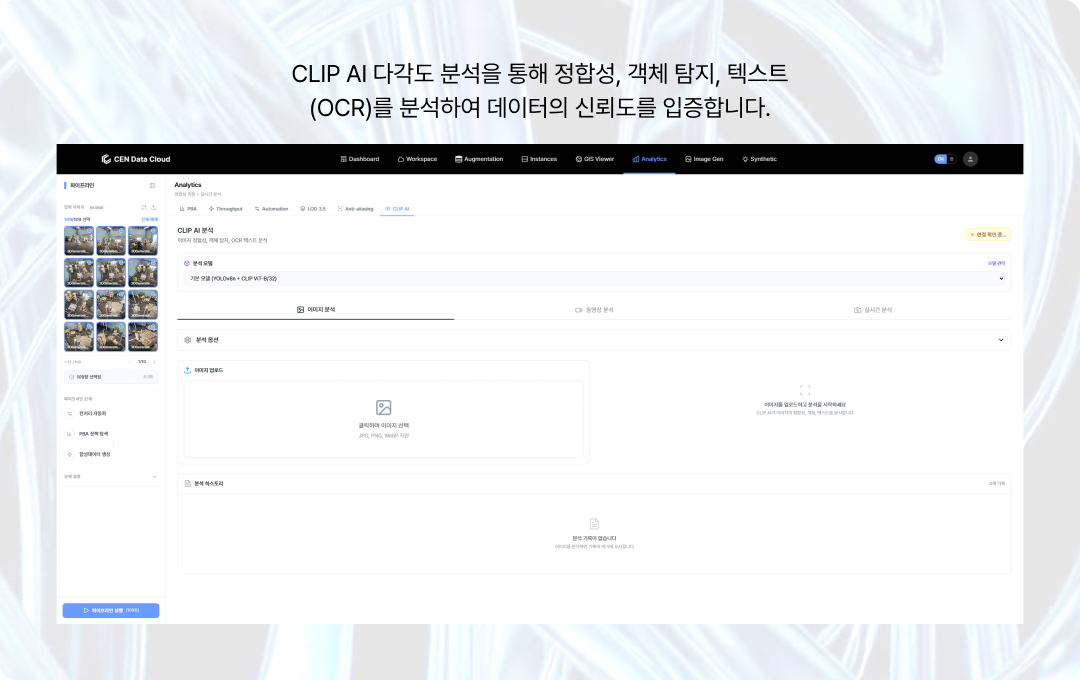Click the upload icon above the thumbnails
The width and height of the screenshot is (1080, 680).
(153, 207)
